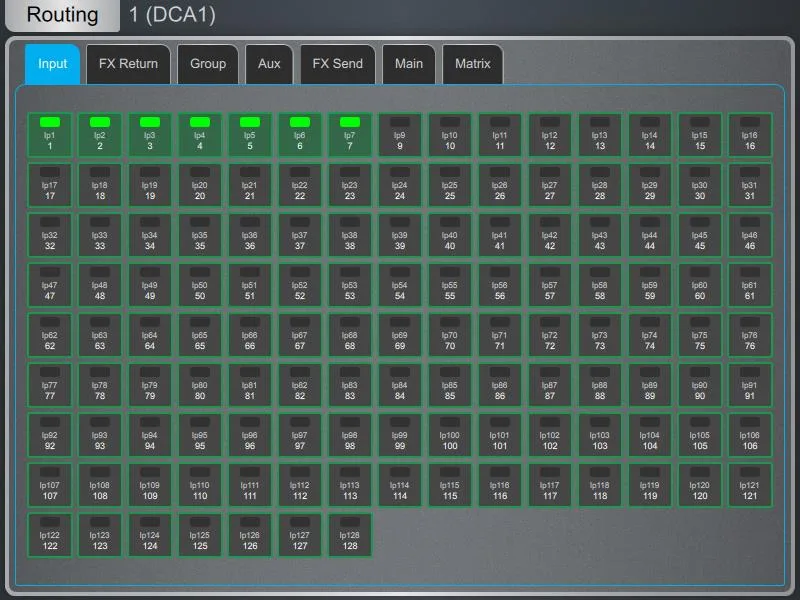Image resolution: width=800 pixels, height=600 pixels.
Task: Enable input Ip76
Action: tap(749, 335)
